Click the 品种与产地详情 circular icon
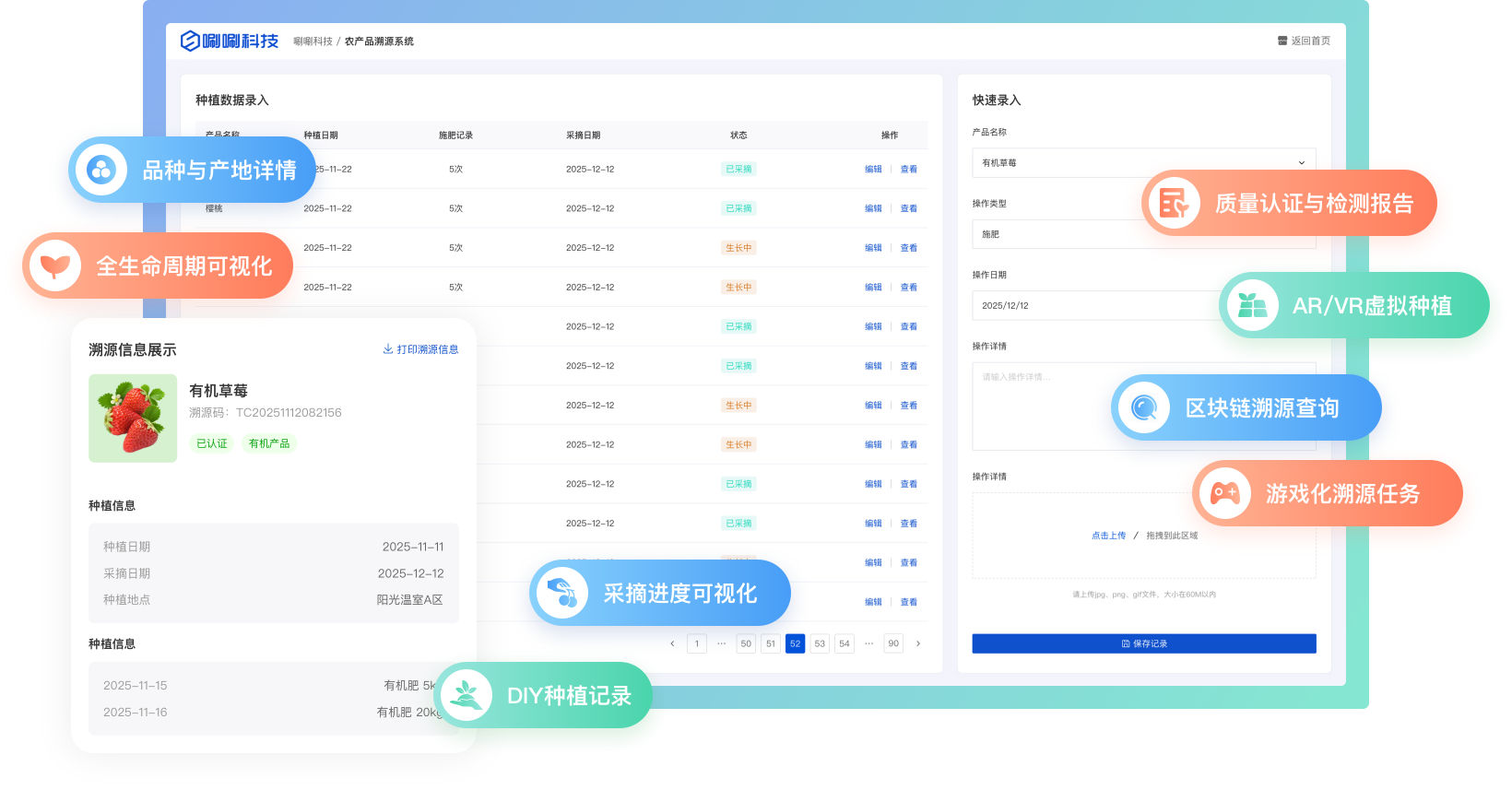Viewport: 1512px width, 790px height. (100, 170)
